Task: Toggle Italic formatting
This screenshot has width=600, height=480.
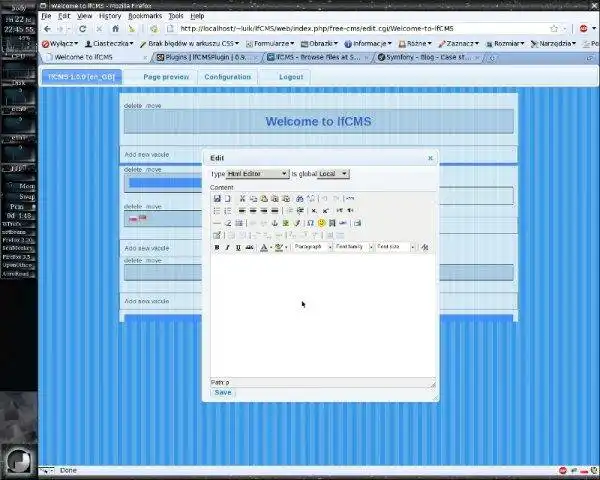Action: tap(228, 247)
